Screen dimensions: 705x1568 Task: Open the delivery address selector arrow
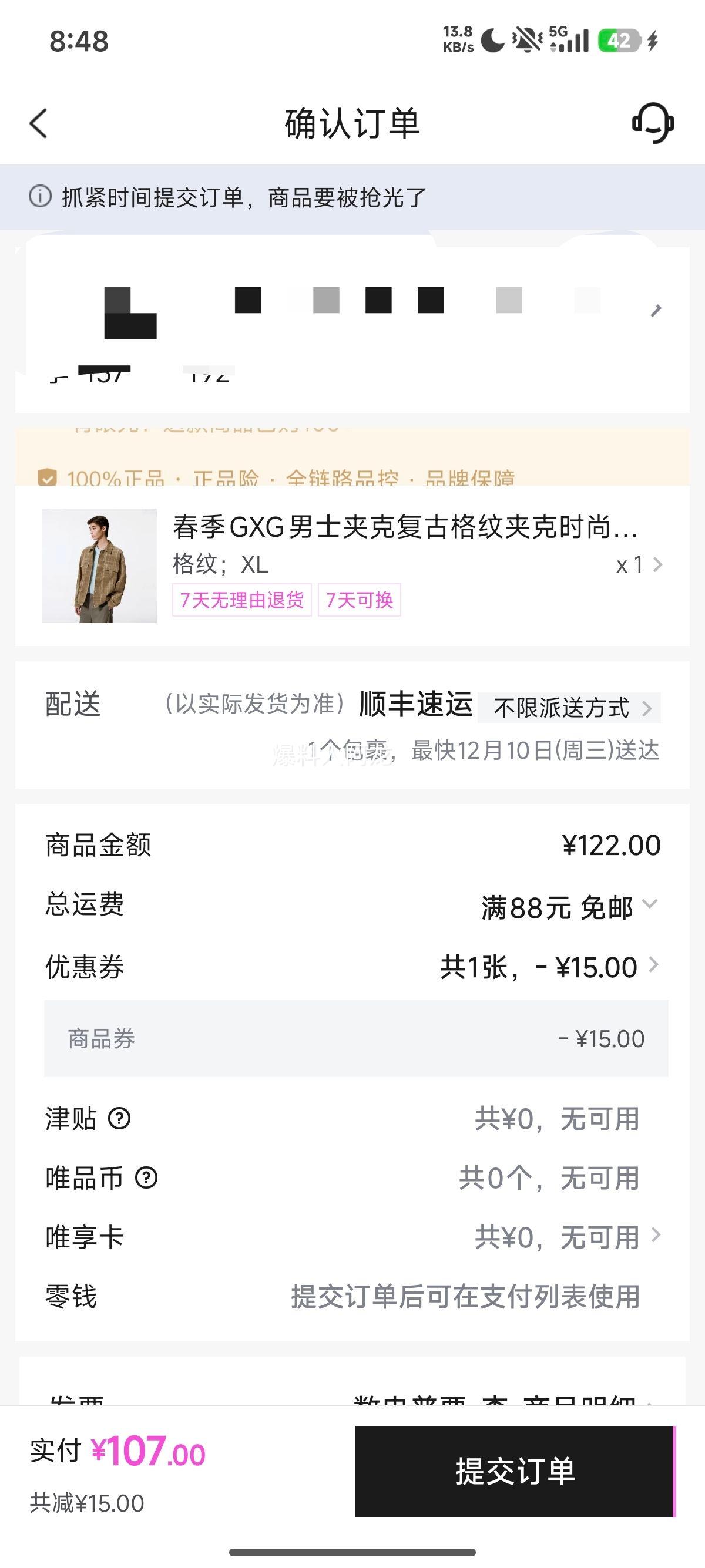656,311
